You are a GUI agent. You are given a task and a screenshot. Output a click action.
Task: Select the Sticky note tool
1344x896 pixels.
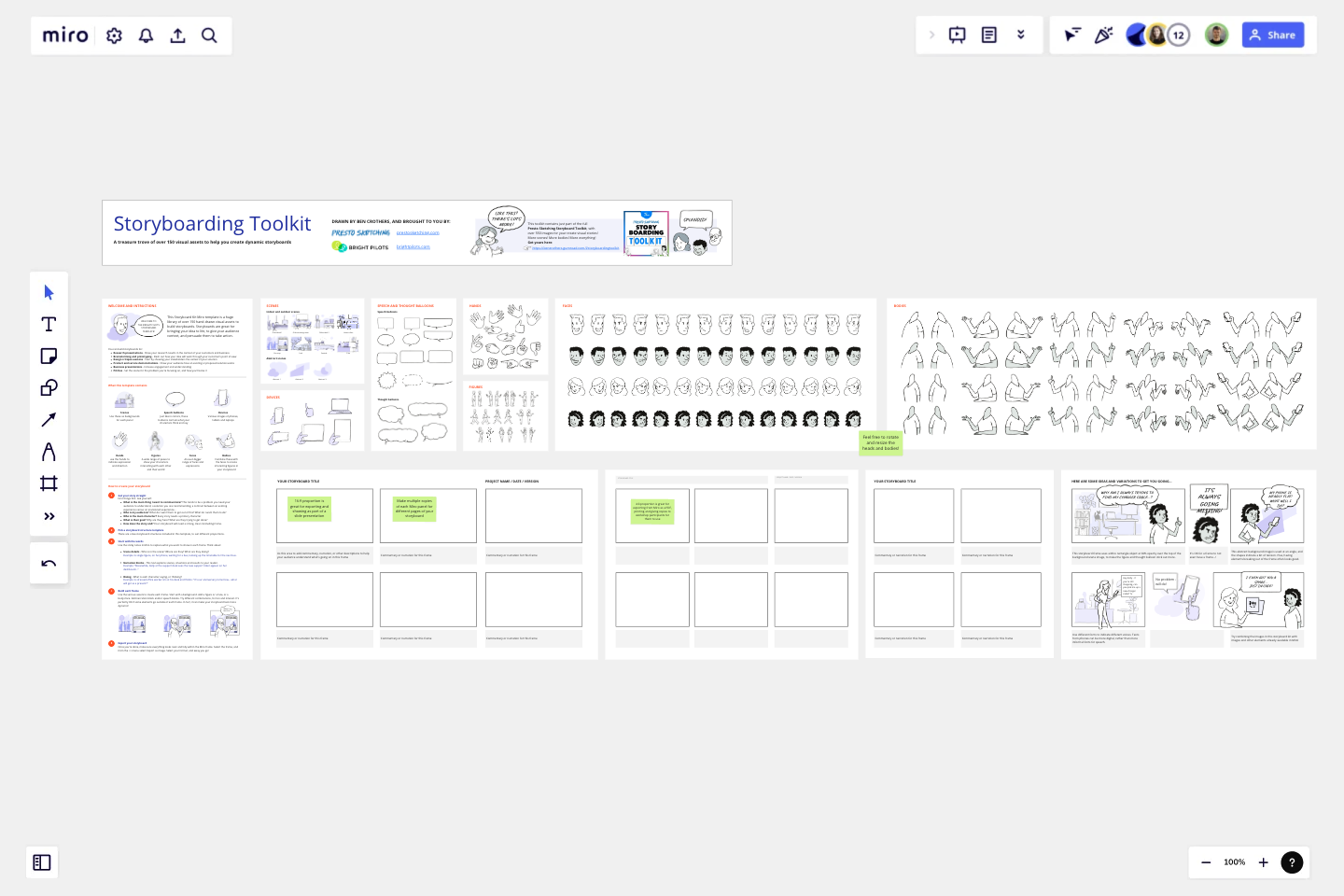pyautogui.click(x=49, y=356)
